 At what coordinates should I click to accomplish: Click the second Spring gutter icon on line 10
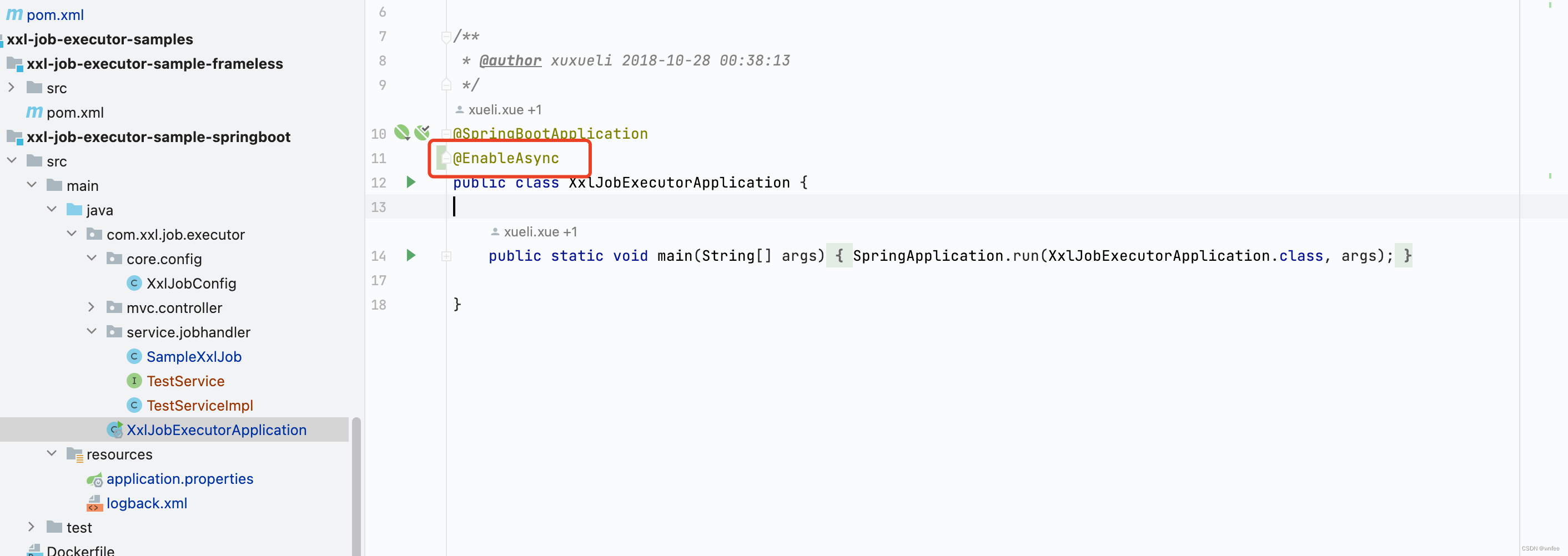pos(422,132)
